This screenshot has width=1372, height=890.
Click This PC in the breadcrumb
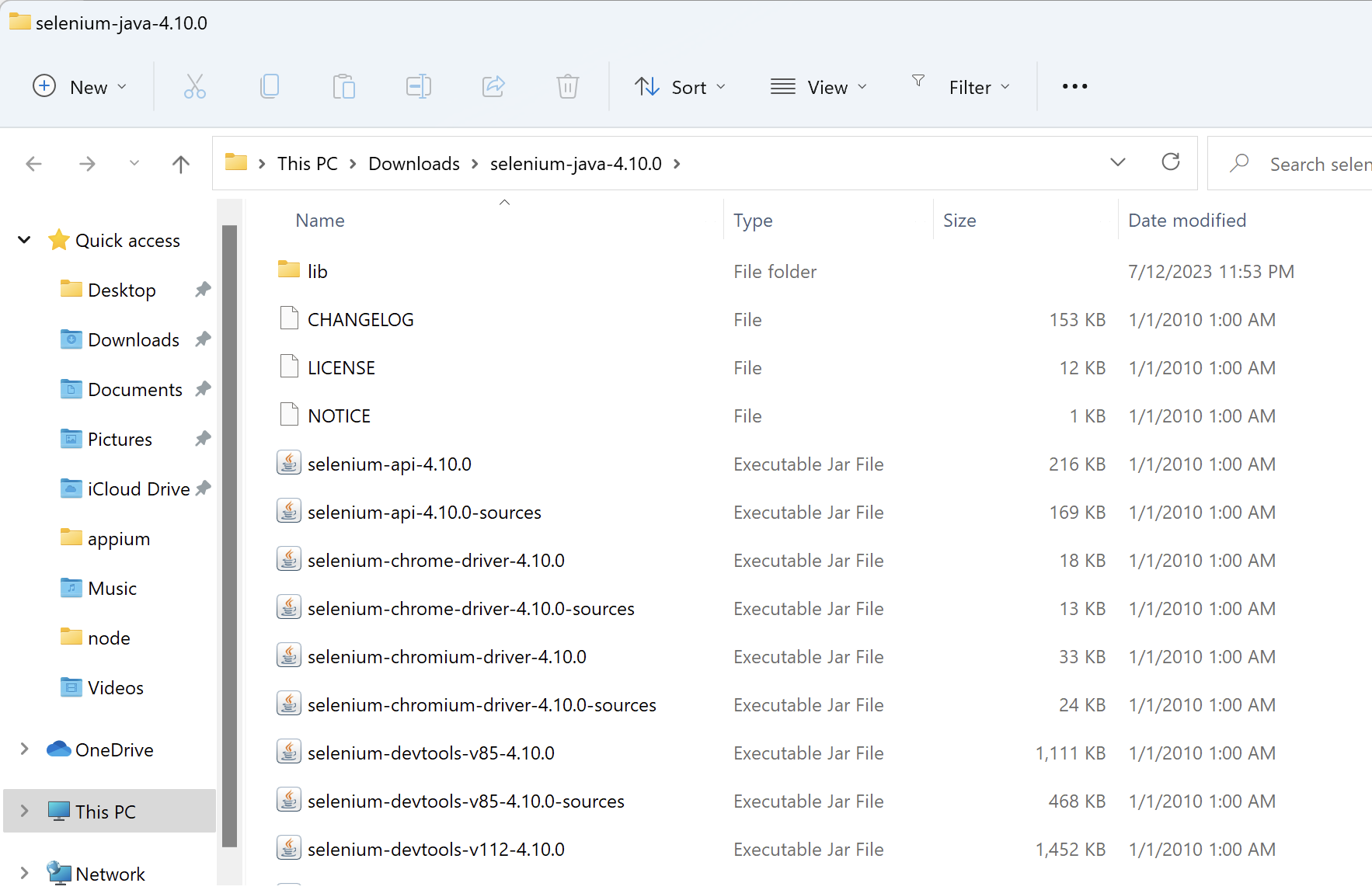308,164
